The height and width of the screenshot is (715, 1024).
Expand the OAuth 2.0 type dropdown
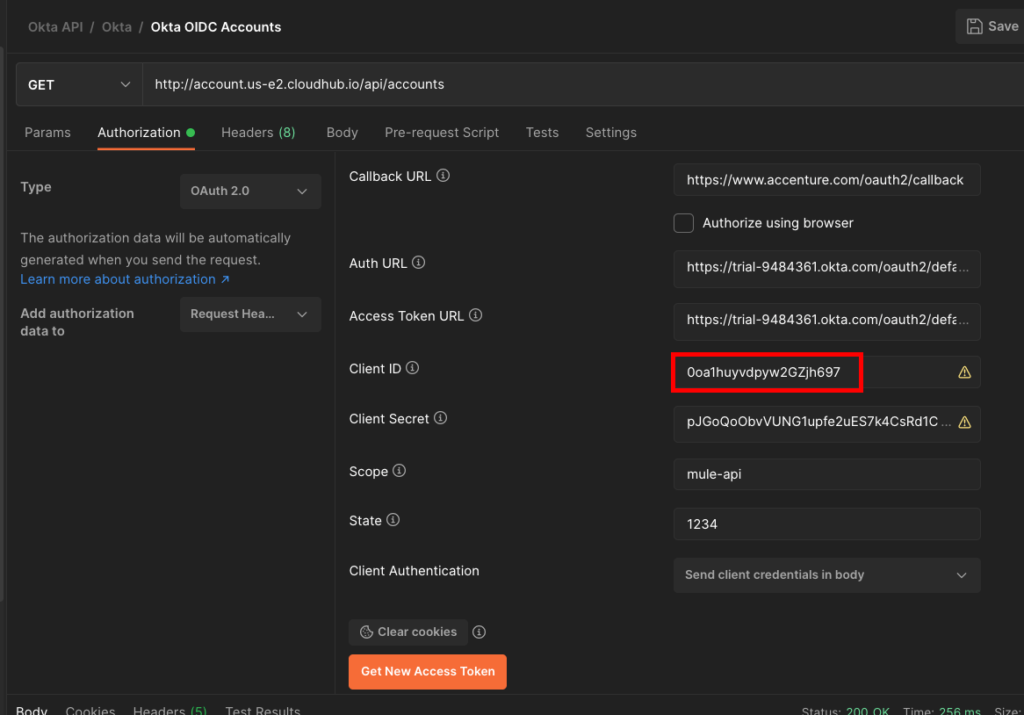coord(250,191)
